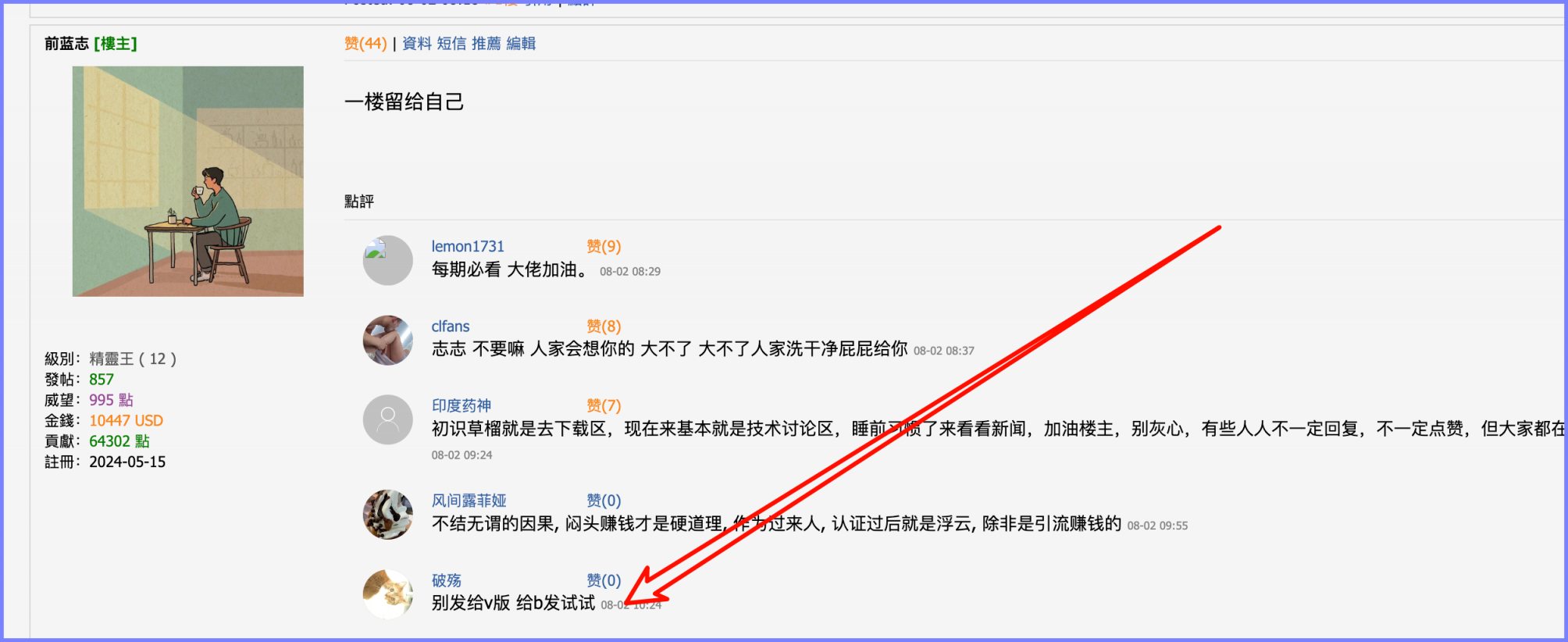Like the post via 赞(44)
This screenshot has height=642, width=1568.
[x=365, y=44]
